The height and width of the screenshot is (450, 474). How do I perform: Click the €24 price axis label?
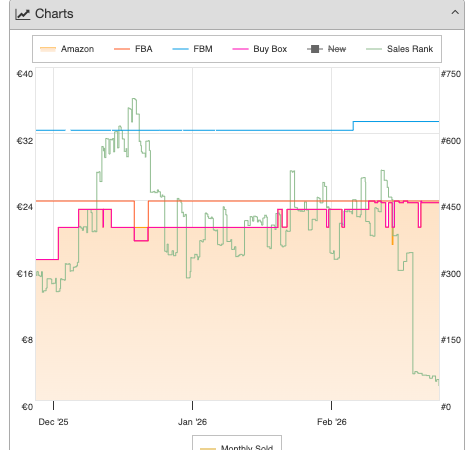[x=25, y=207]
